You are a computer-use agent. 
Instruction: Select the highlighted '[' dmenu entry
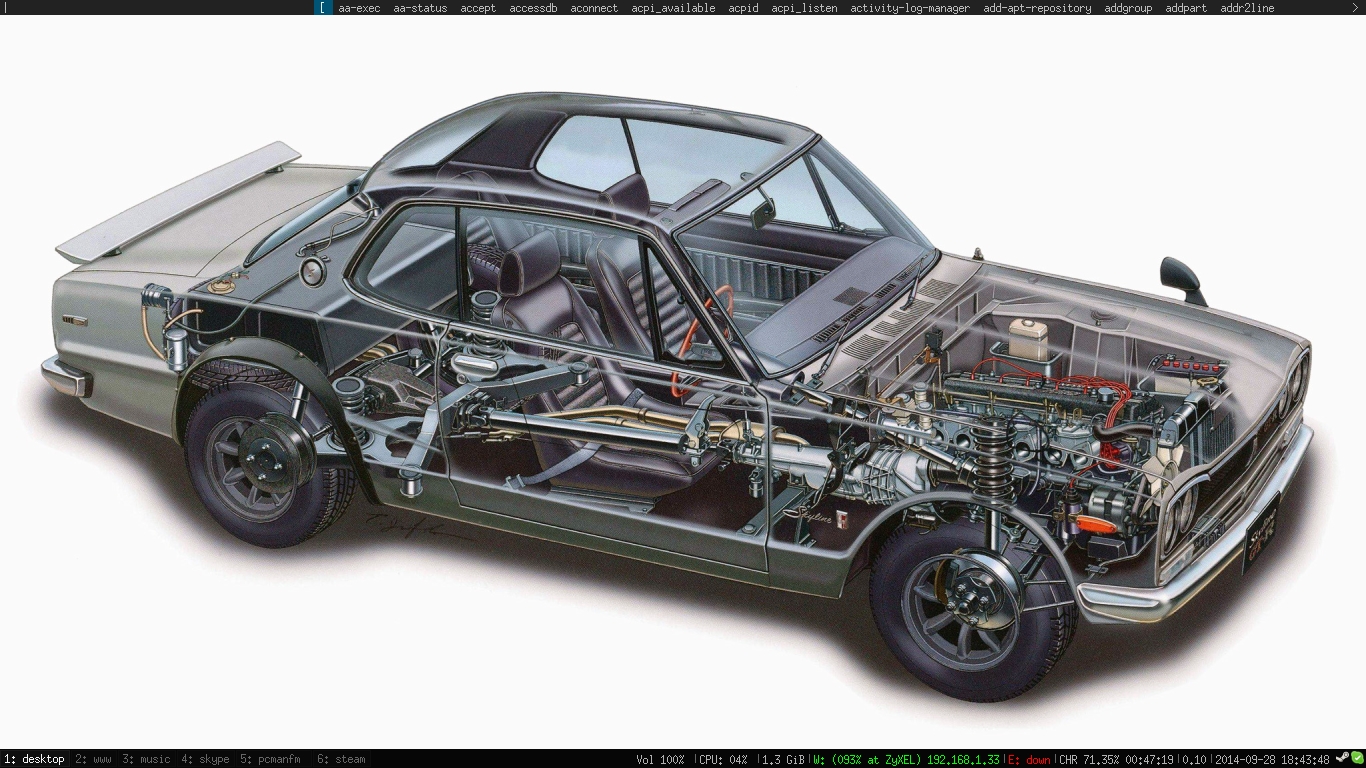[x=323, y=8]
